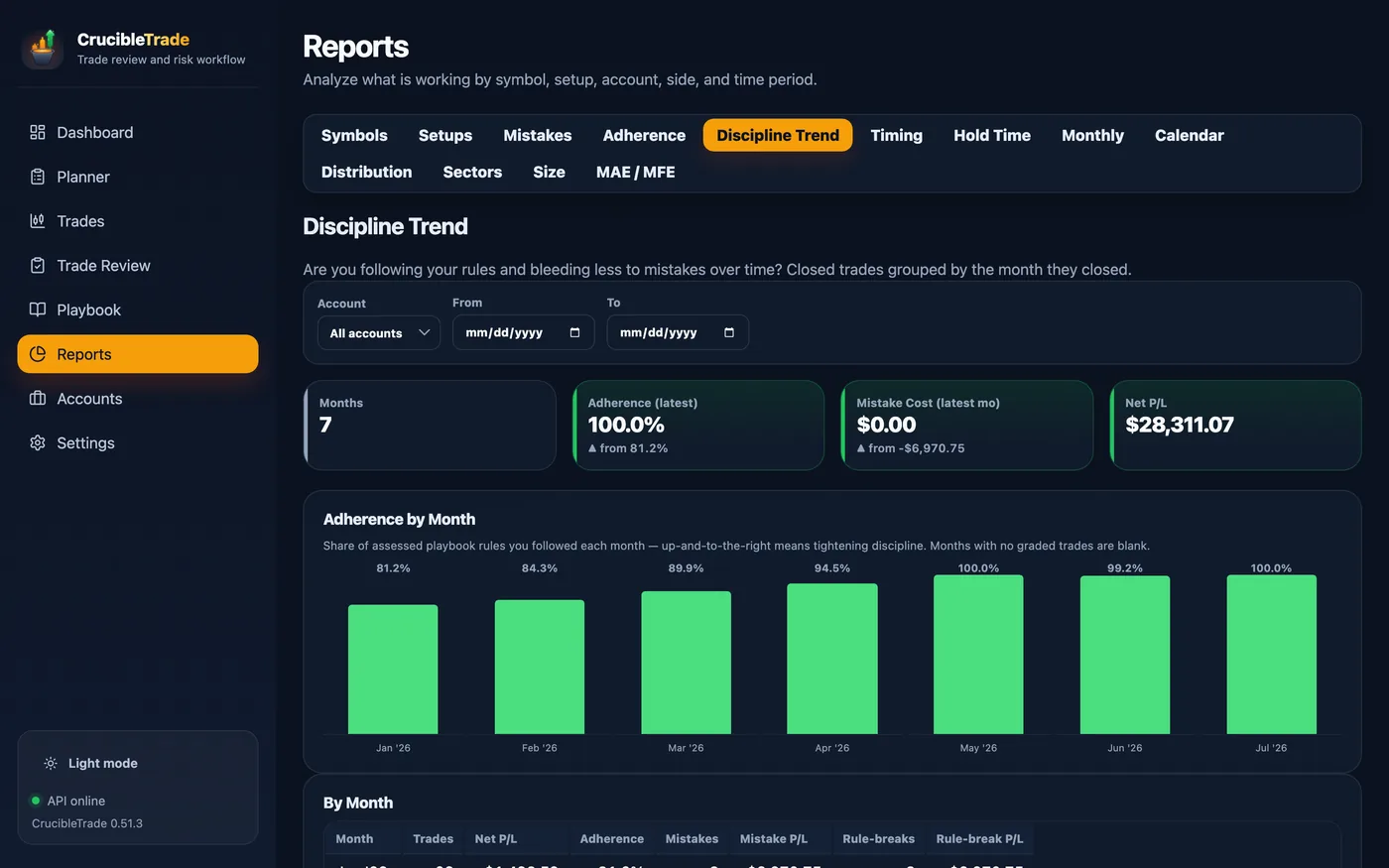Open Planner from the sidebar
Screen dimensions: 1389x868
point(138,177)
